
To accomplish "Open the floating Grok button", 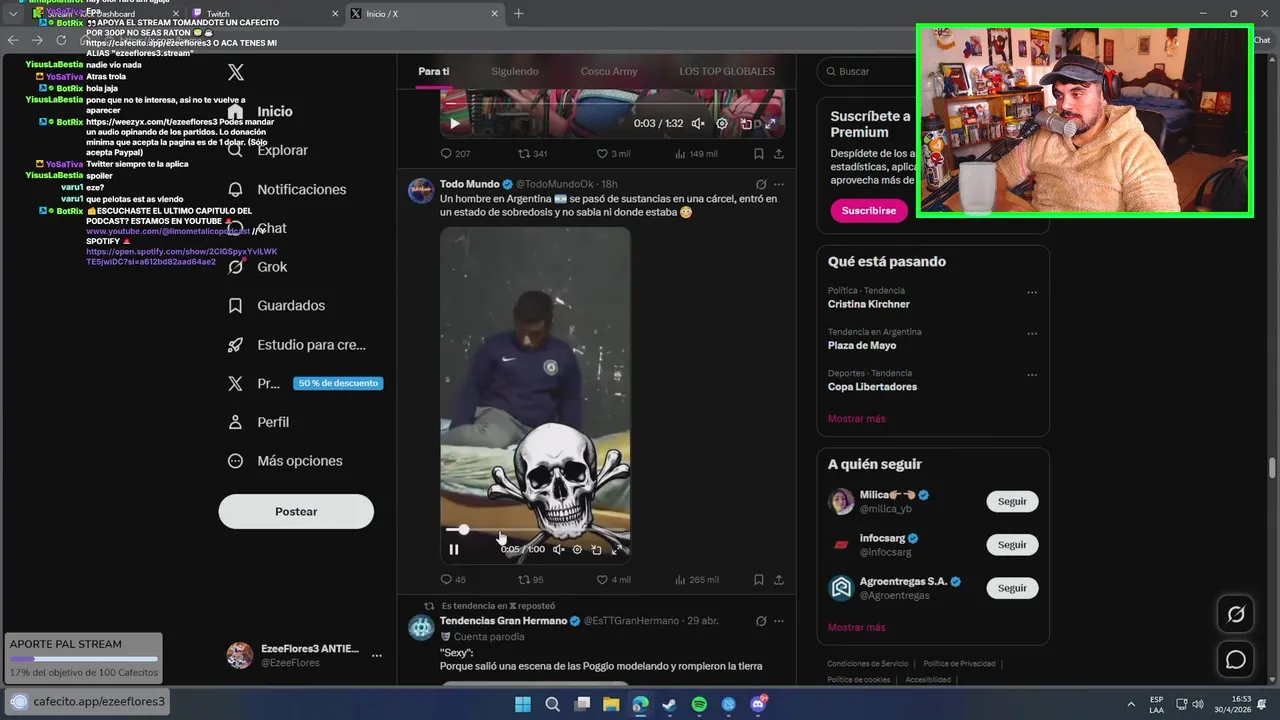I will coord(1236,614).
